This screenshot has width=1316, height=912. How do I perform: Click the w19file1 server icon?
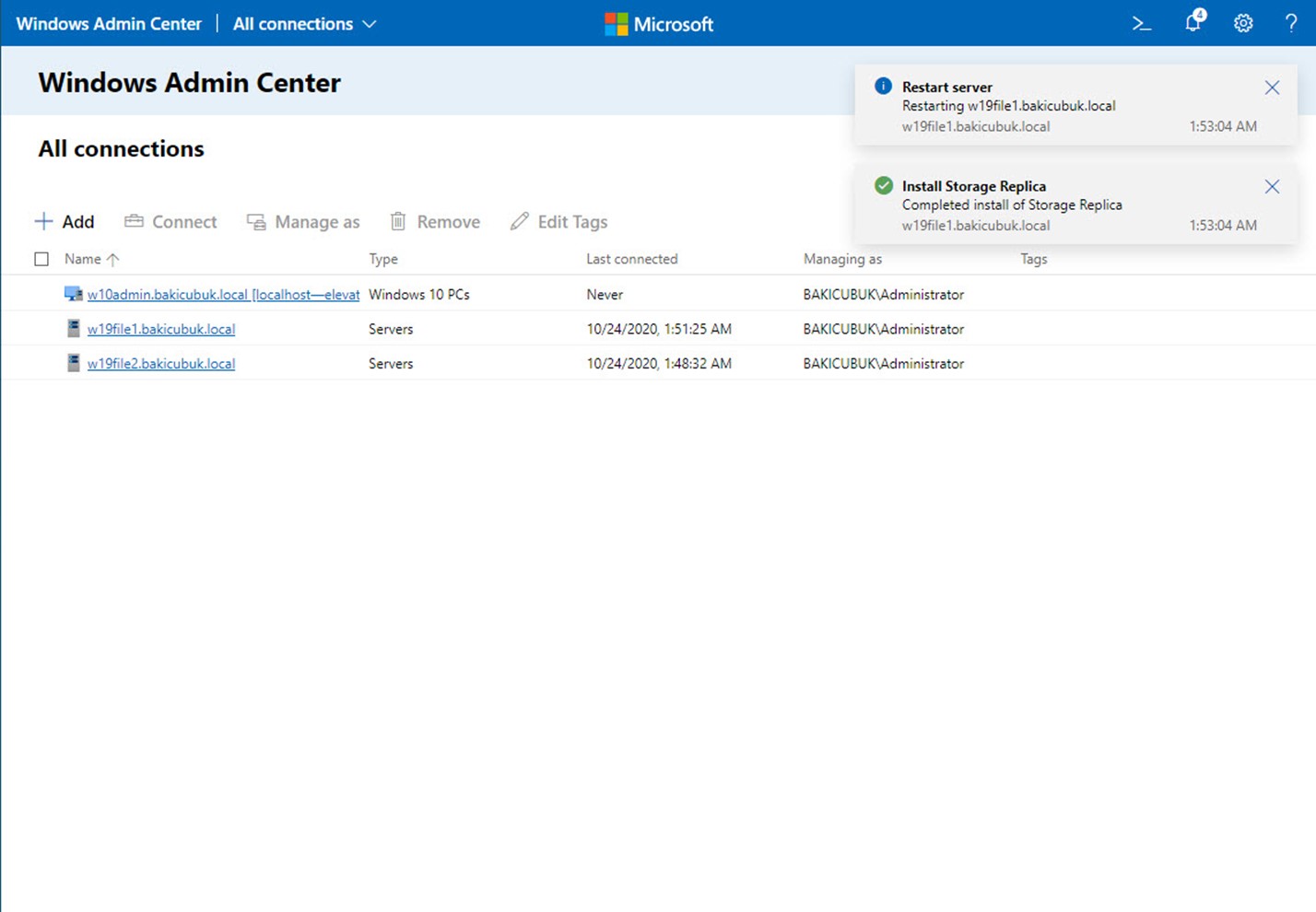point(74,328)
